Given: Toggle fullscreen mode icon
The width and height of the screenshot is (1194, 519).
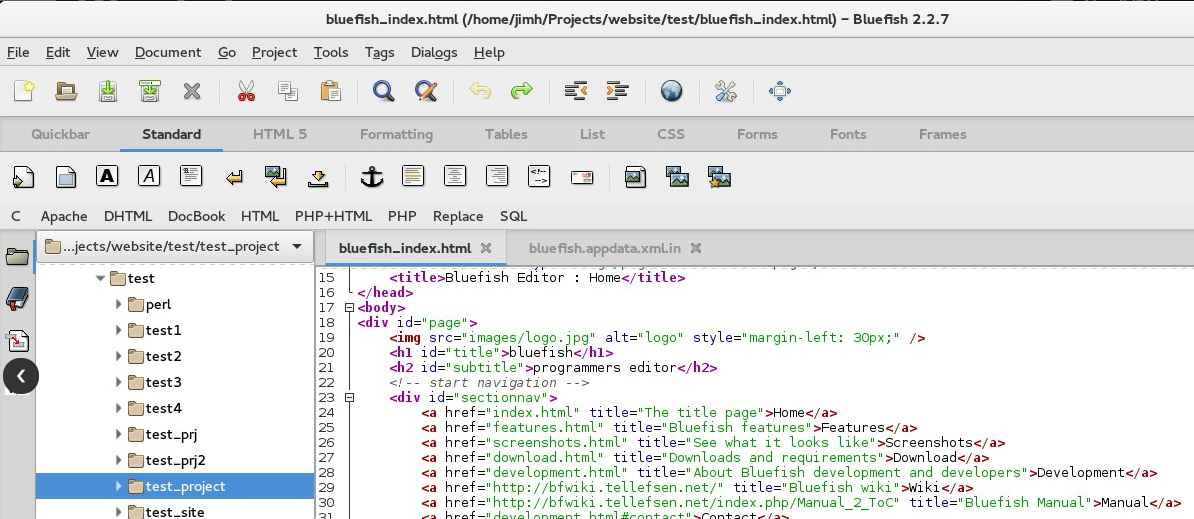Looking at the screenshot, I should [x=780, y=91].
